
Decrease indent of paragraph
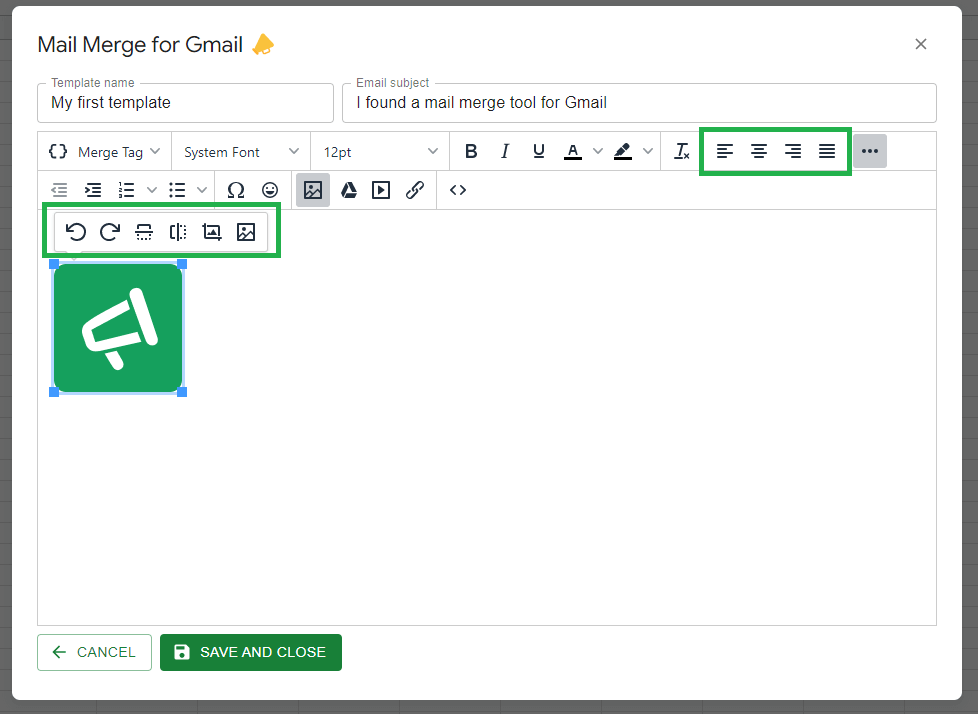pyautogui.click(x=59, y=190)
